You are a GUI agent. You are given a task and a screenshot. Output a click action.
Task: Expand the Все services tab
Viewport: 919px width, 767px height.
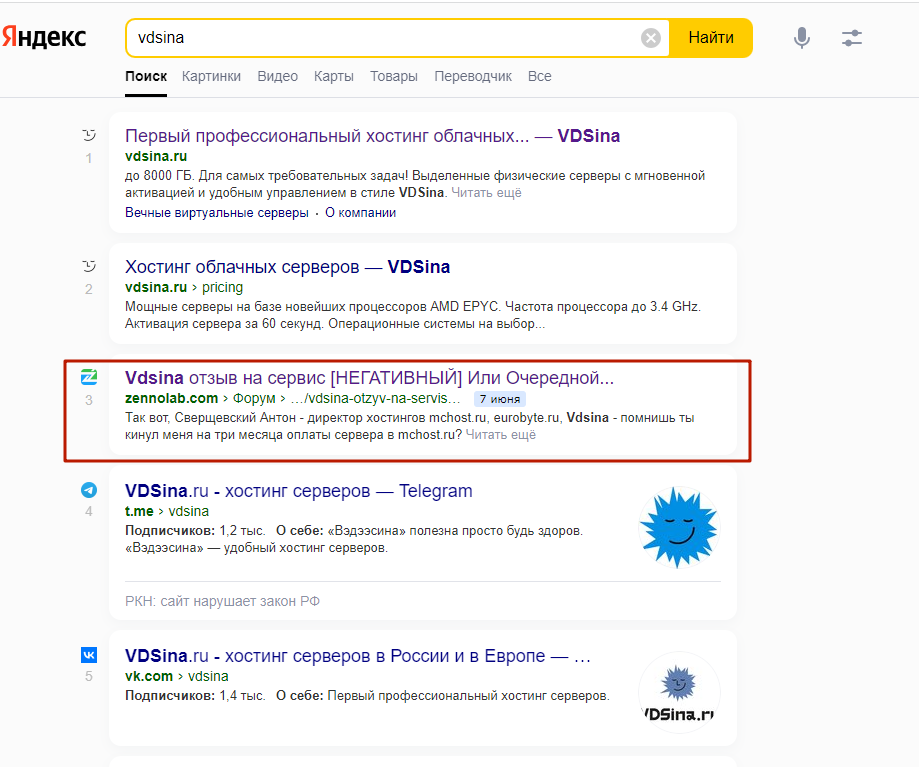(x=539, y=76)
